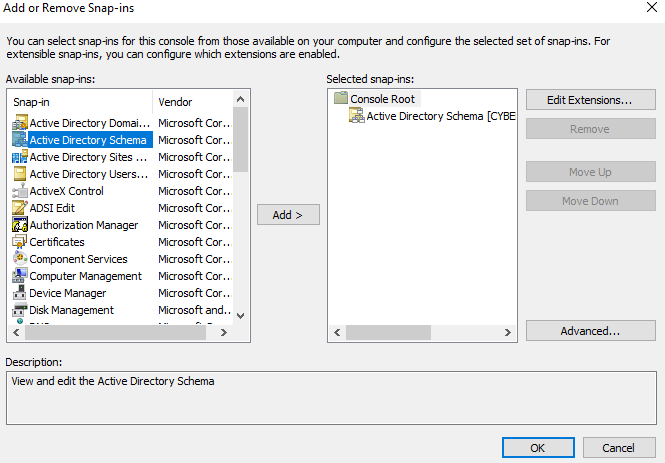
Task: Click the Active Directory Schema icon in available list
Action: [20, 140]
